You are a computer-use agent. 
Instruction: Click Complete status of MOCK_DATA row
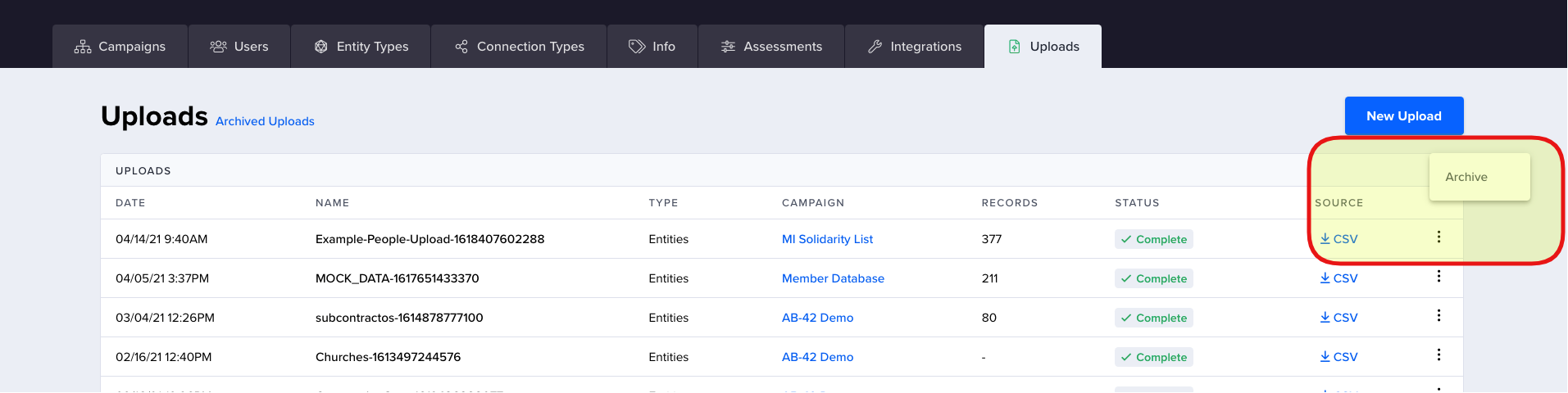(1153, 278)
